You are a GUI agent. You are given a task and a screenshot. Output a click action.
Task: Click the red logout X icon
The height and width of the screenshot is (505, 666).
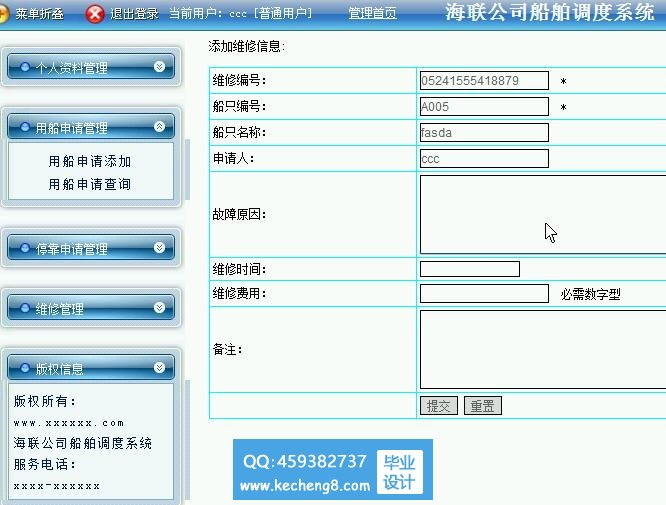(95, 14)
